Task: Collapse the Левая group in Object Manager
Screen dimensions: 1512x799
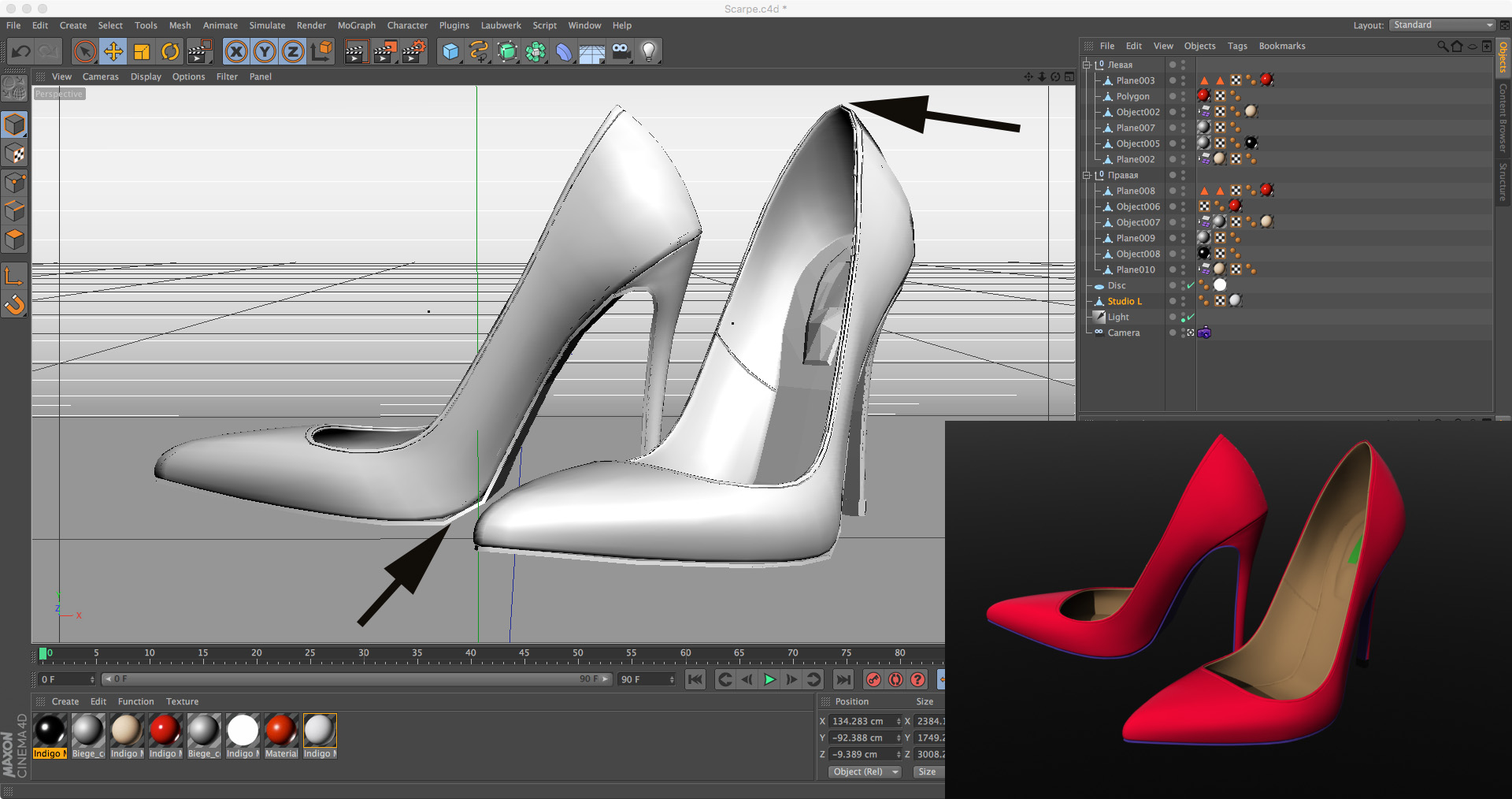Action: pyautogui.click(x=1087, y=65)
